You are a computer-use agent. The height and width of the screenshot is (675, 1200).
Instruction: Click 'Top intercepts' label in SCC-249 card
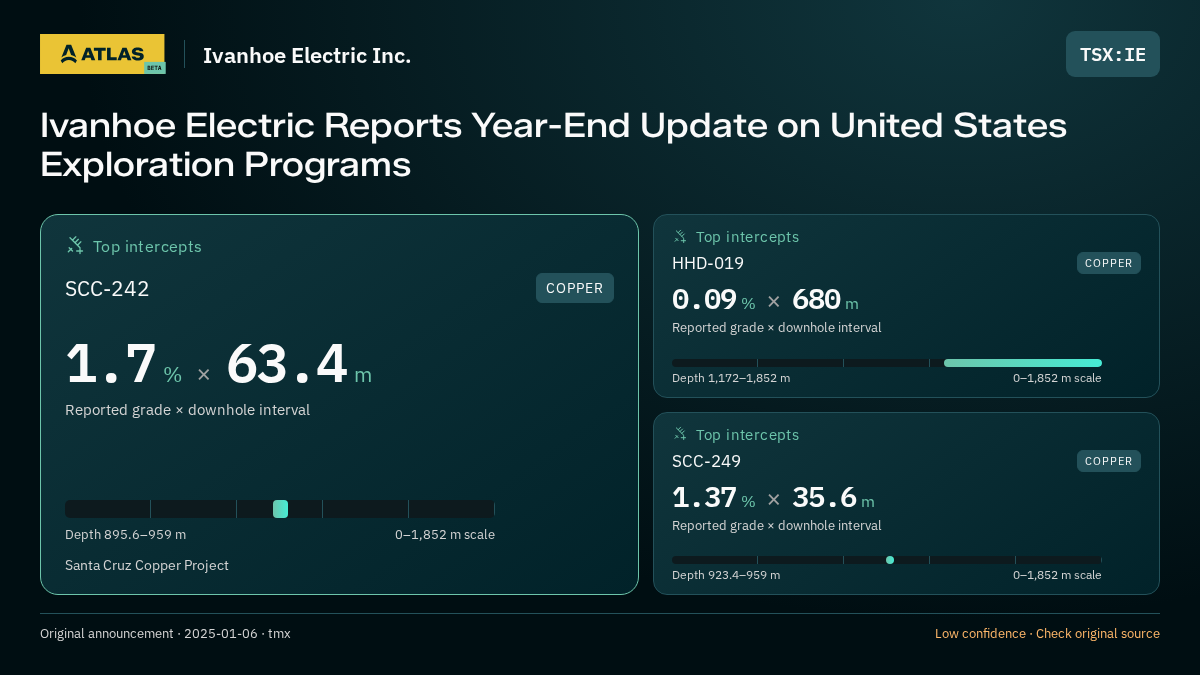pos(747,435)
